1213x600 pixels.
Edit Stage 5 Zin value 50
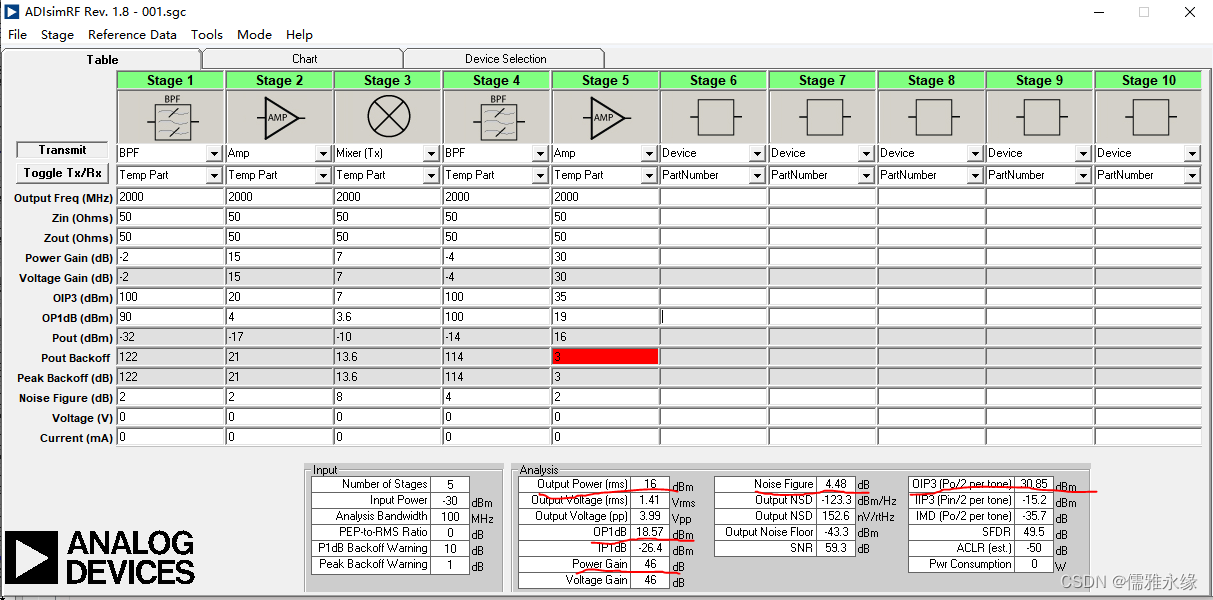pos(605,217)
